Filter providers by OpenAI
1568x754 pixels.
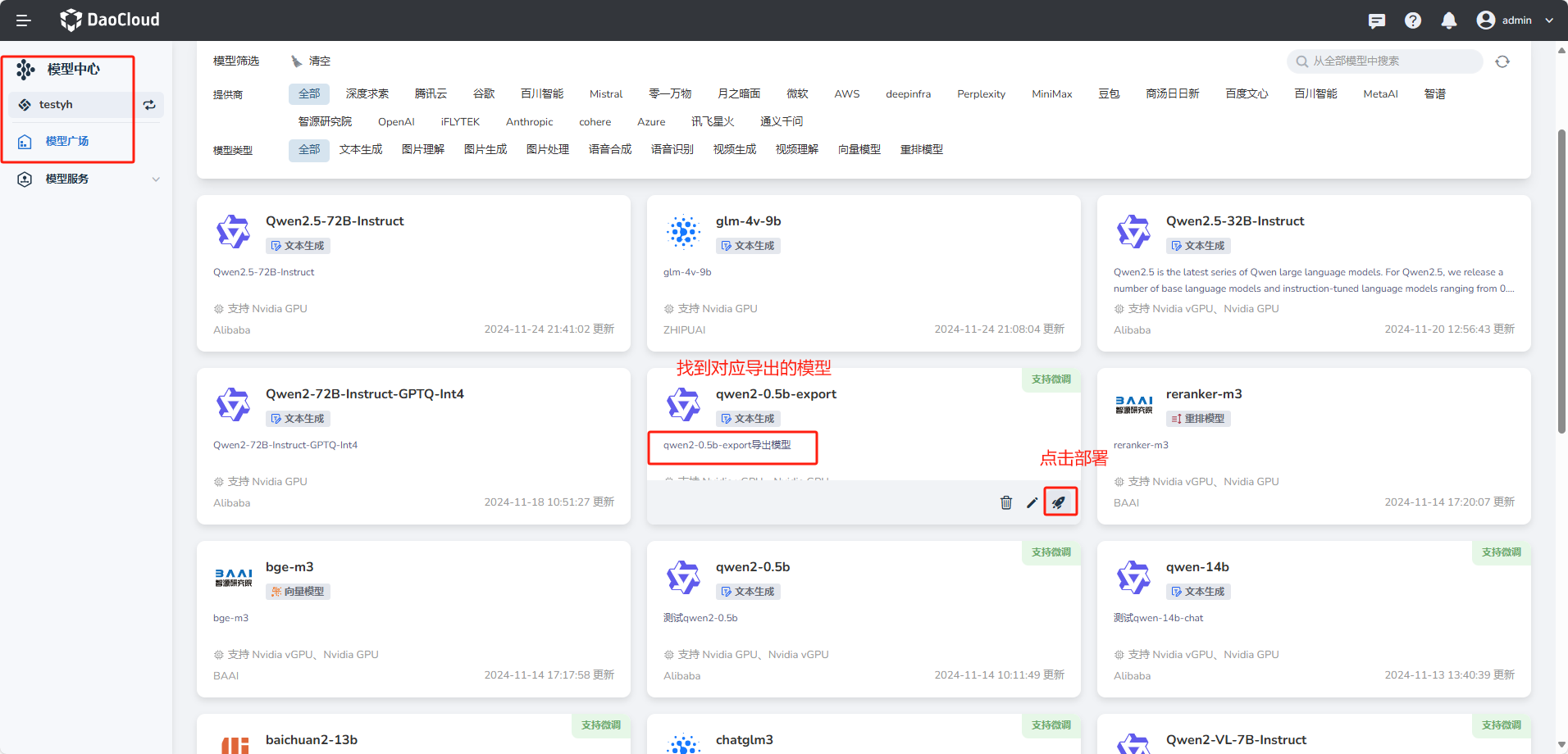click(x=396, y=122)
